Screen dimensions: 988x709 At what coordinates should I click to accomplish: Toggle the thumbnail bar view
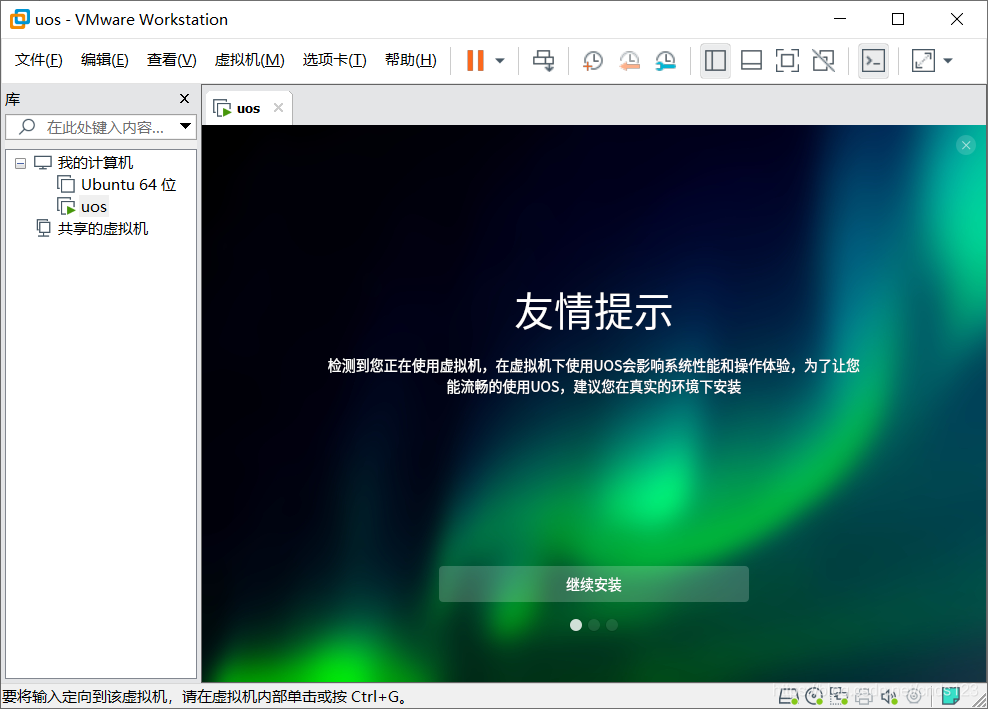pos(751,61)
